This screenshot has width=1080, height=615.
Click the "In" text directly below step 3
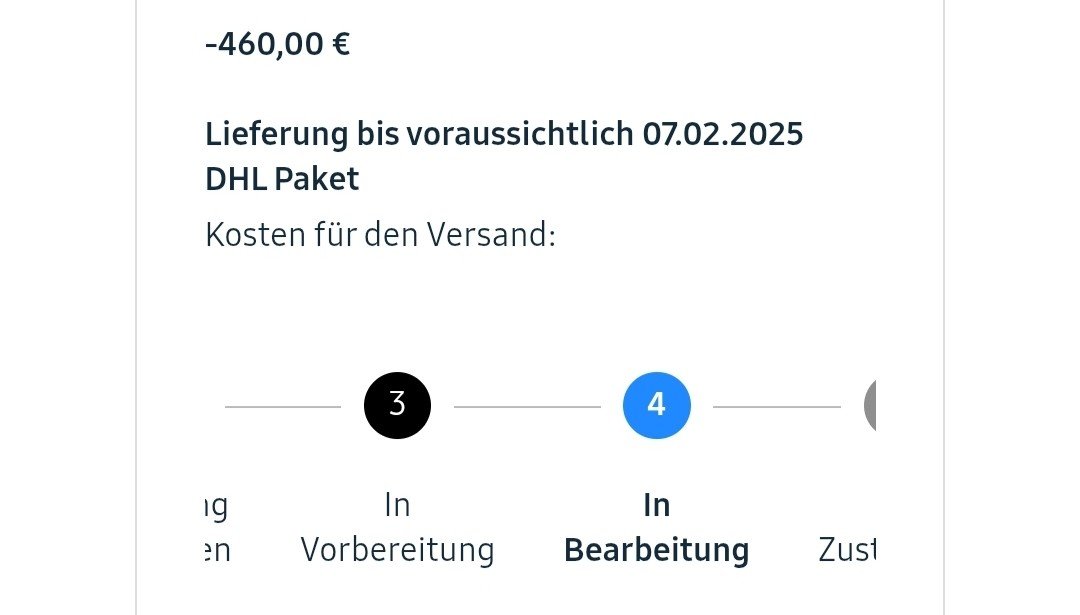397,505
